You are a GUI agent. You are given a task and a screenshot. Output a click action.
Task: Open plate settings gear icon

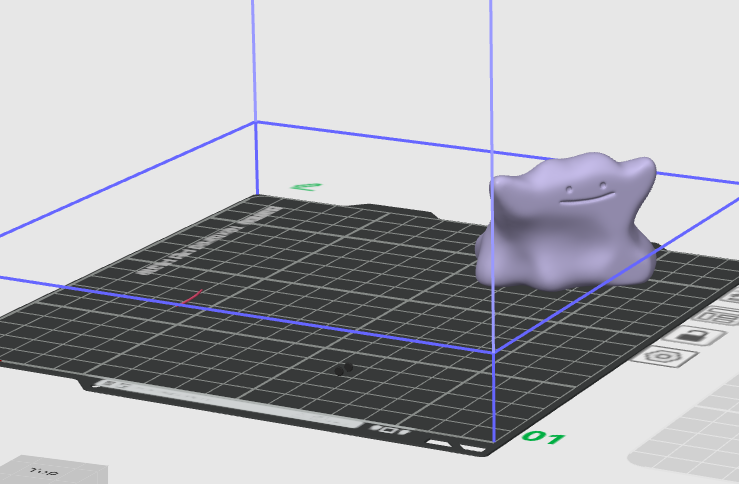[x=665, y=356]
